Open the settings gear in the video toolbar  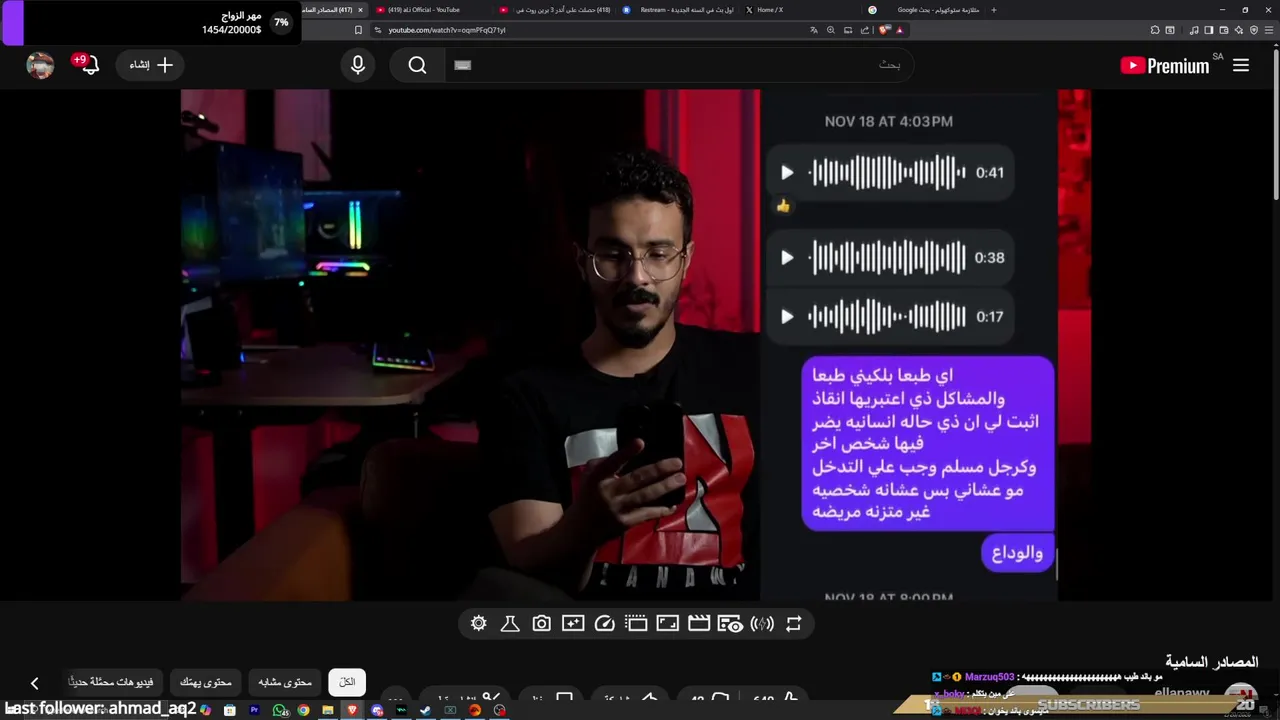click(x=479, y=624)
